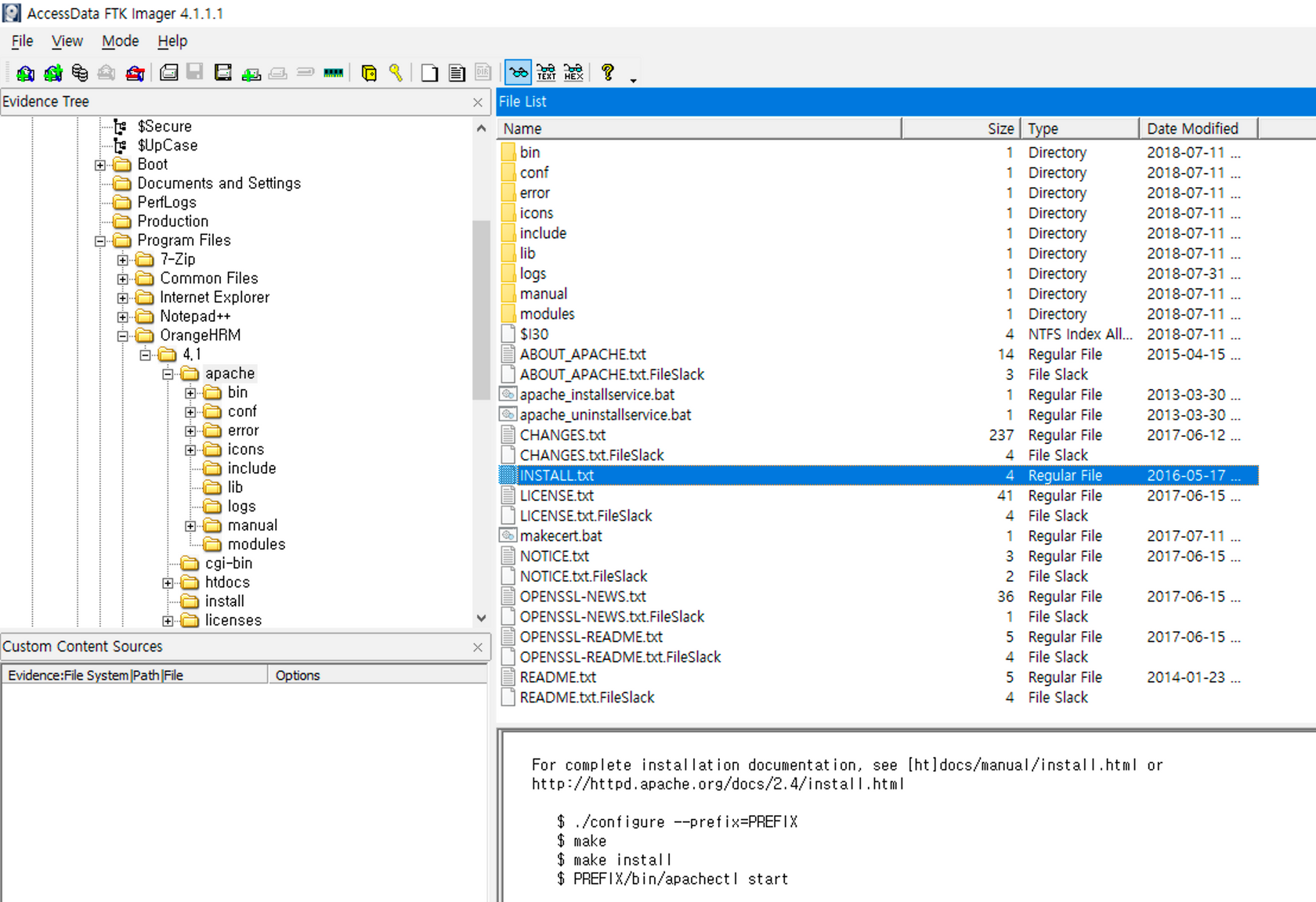1316x902 pixels.
Task: Click the Image Mounting toolbar icon
Action: pyautogui.click(x=79, y=73)
